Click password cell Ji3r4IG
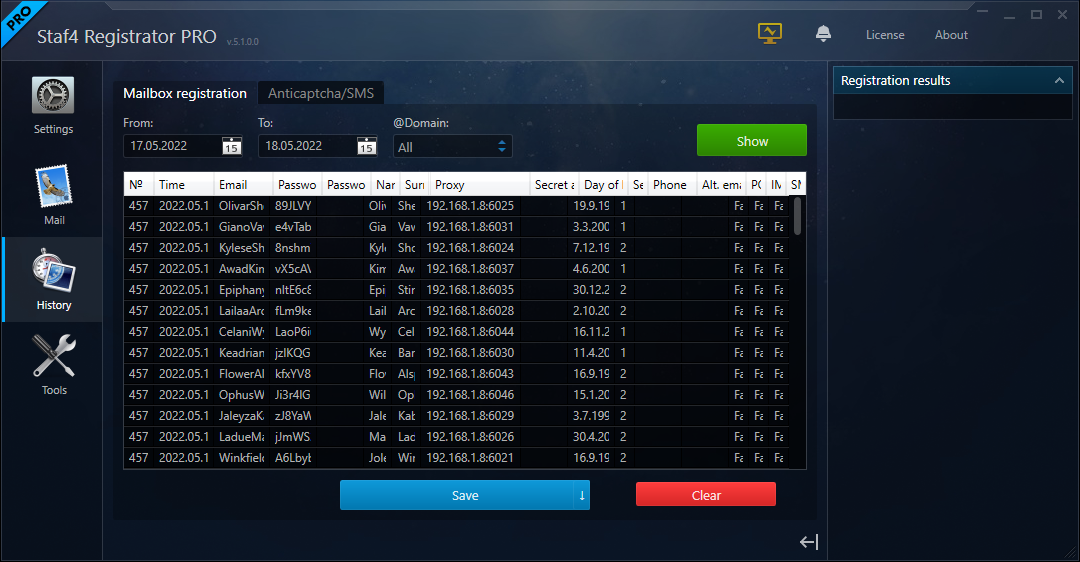This screenshot has height=562, width=1080. coord(293,395)
